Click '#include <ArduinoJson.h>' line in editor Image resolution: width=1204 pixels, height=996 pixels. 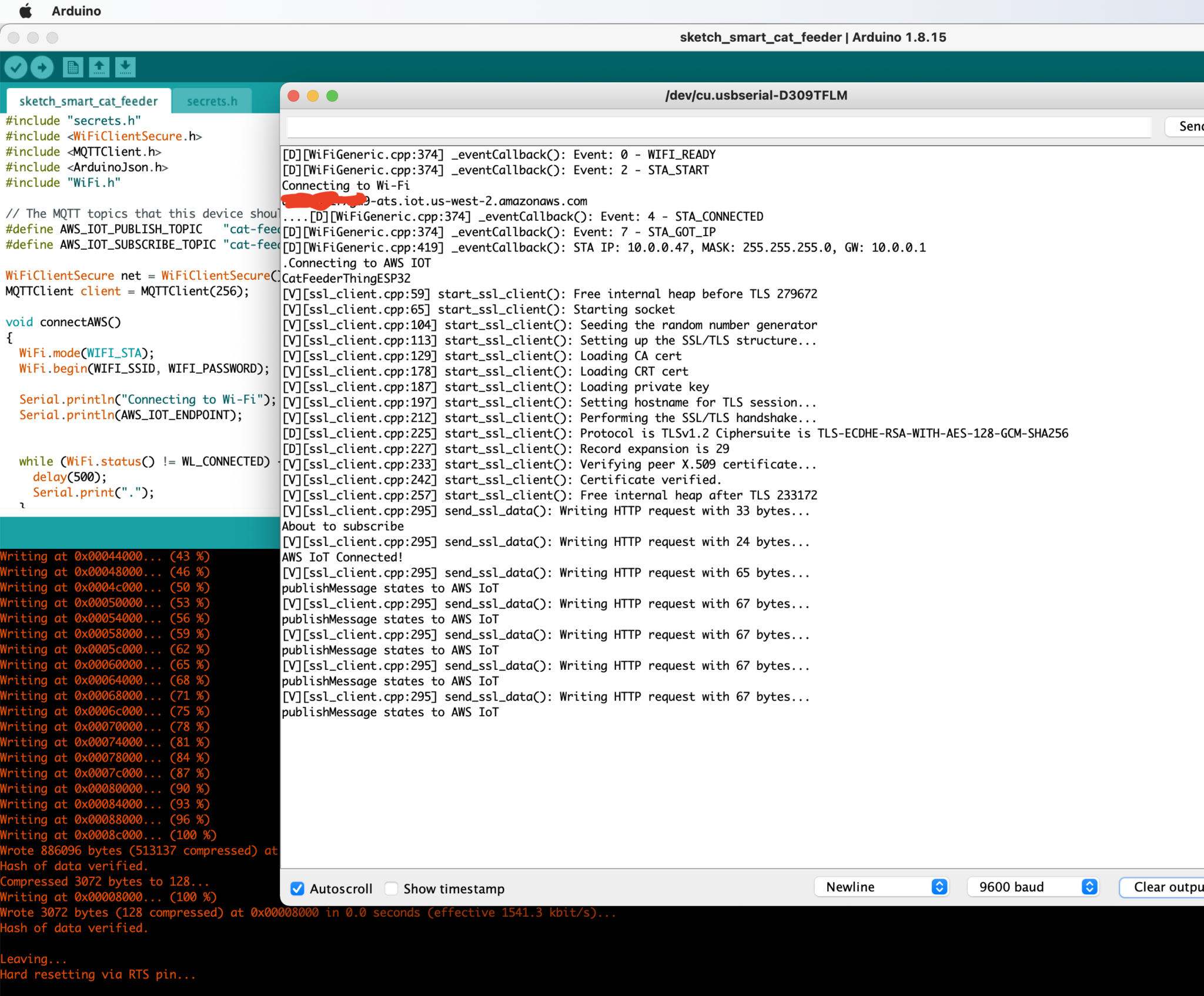[x=87, y=167]
